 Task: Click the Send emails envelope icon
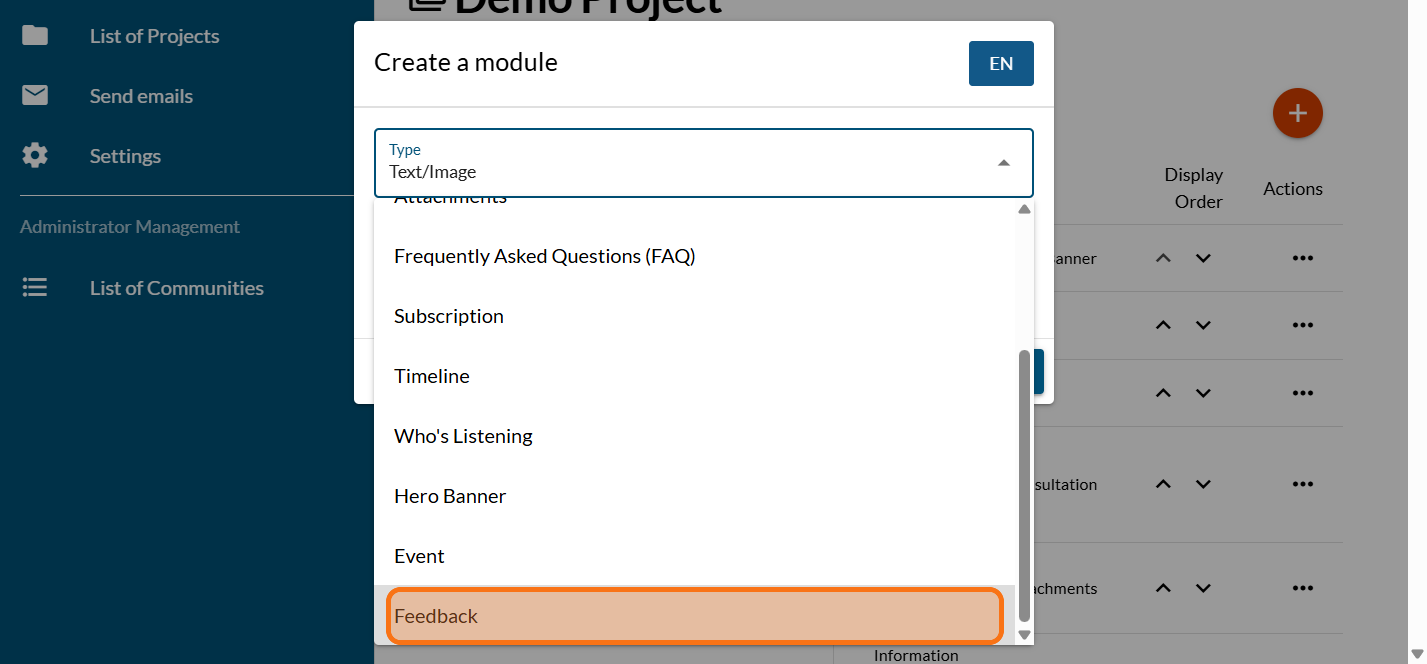tap(35, 96)
